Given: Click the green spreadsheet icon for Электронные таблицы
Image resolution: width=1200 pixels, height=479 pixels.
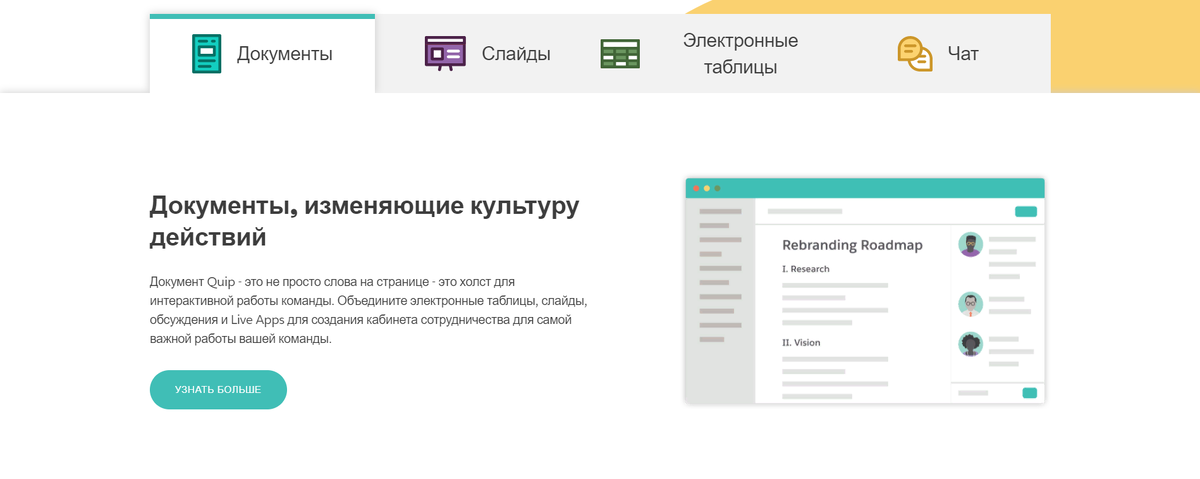Looking at the screenshot, I should [x=620, y=54].
